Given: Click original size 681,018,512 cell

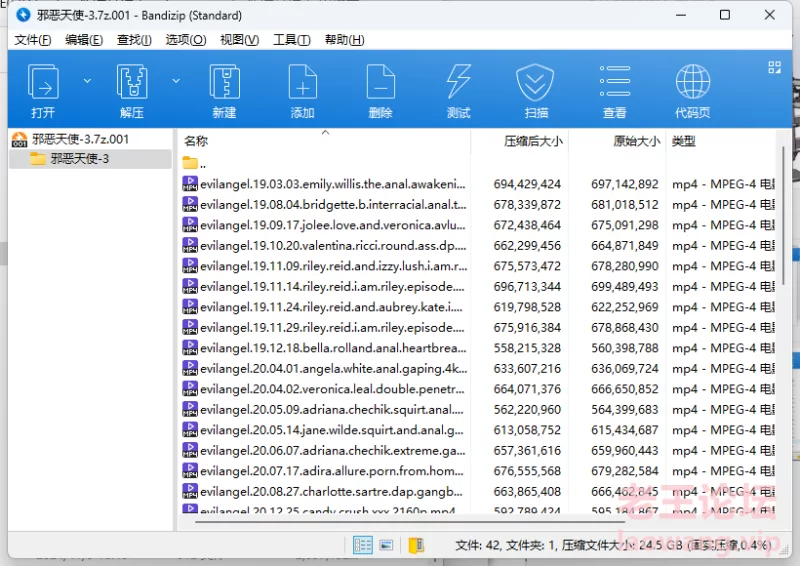Looking at the screenshot, I should pyautogui.click(x=624, y=205).
